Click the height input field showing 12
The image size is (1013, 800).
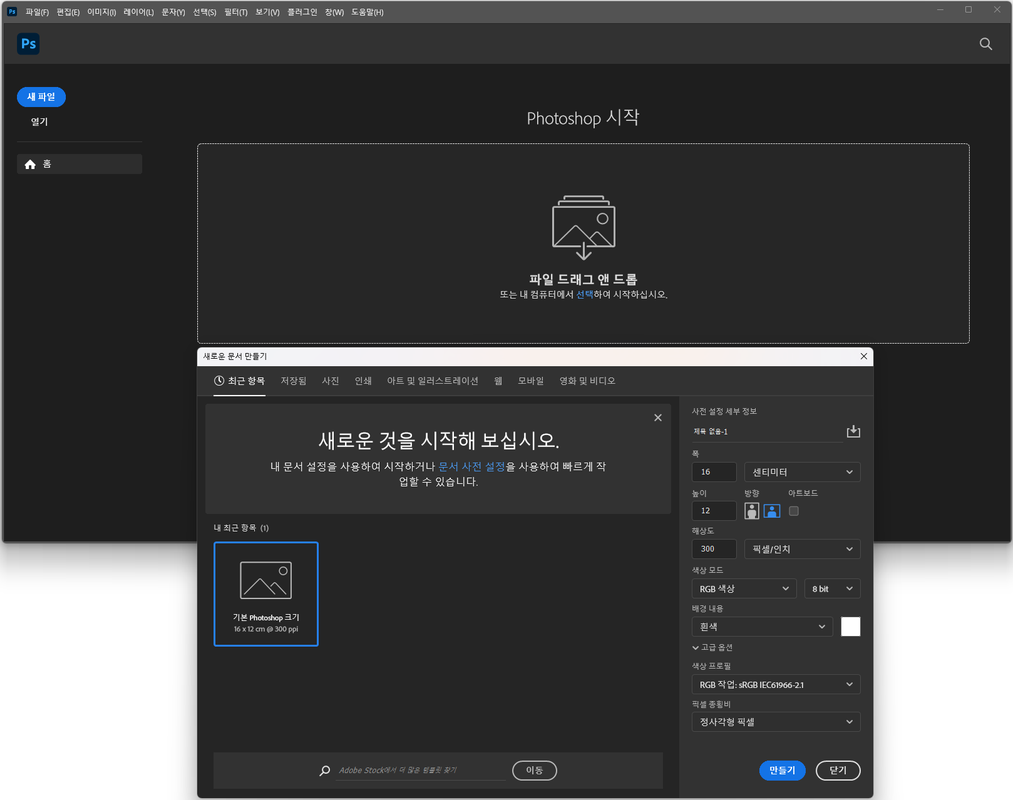(714, 511)
